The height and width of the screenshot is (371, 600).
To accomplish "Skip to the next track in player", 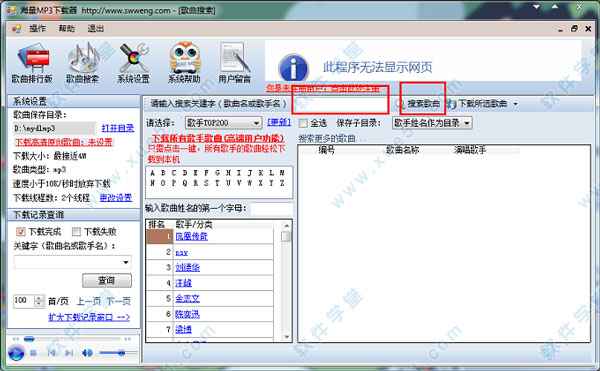I will pos(69,353).
